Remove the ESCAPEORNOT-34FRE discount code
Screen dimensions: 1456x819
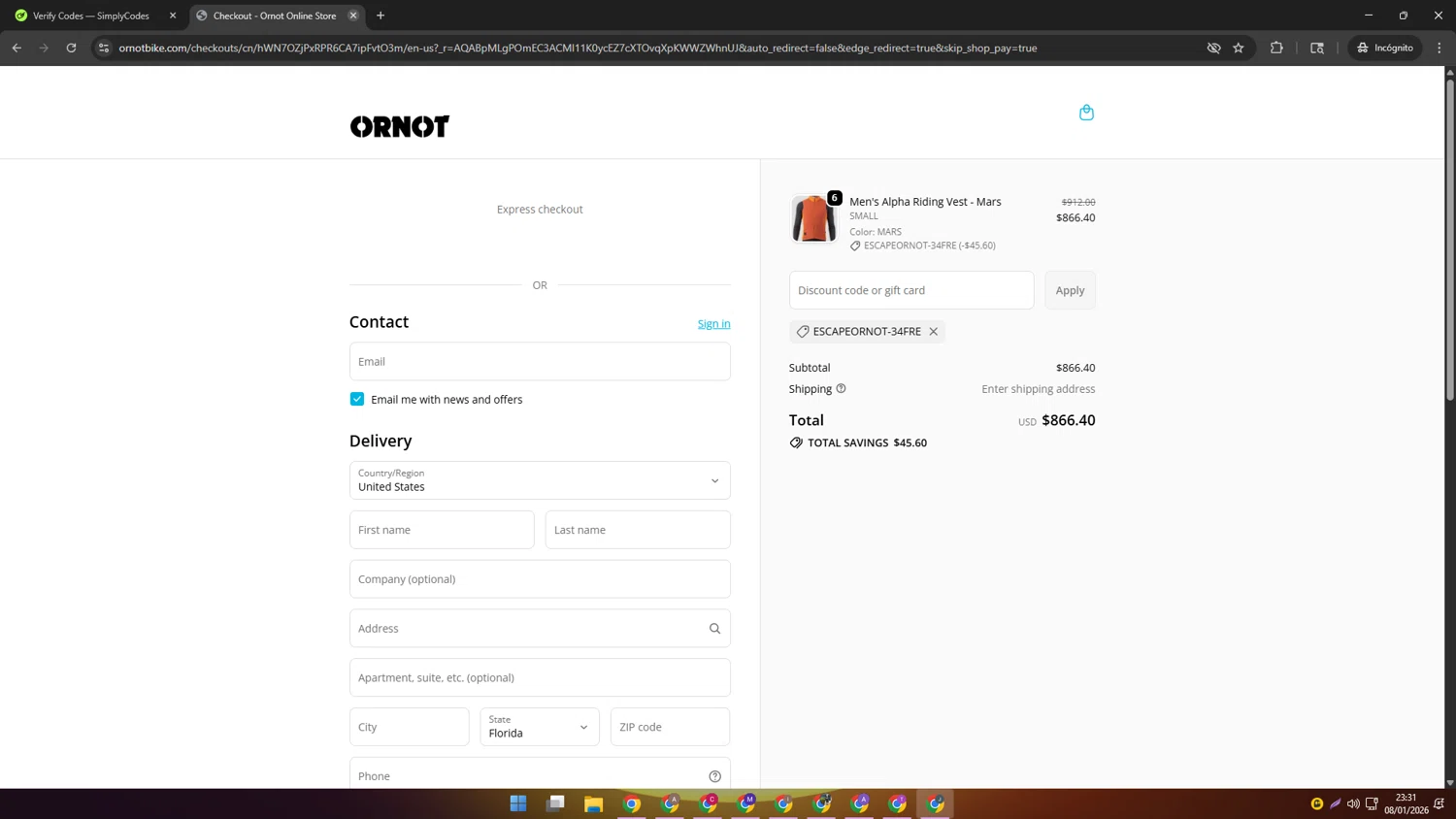tap(934, 332)
